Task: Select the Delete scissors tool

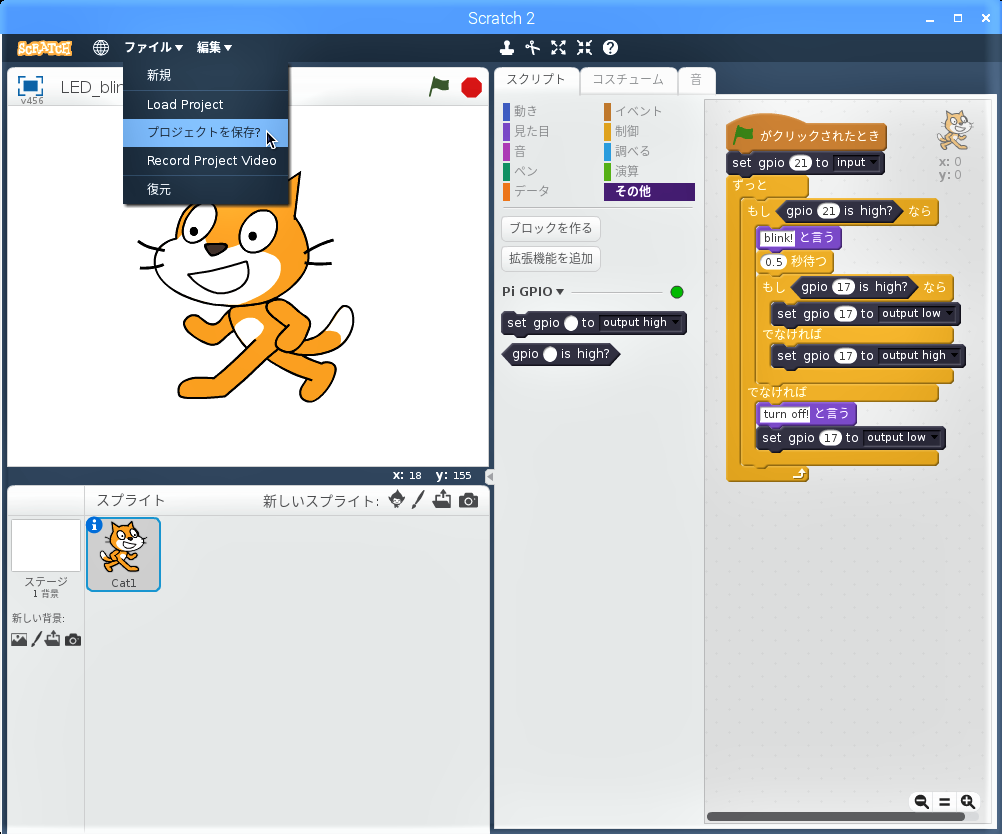Action: [x=532, y=48]
